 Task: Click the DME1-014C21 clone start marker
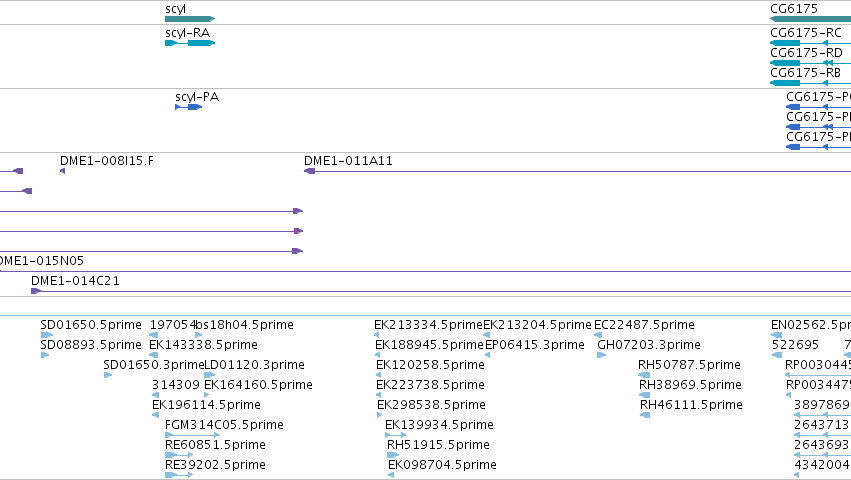pyautogui.click(x=36, y=291)
